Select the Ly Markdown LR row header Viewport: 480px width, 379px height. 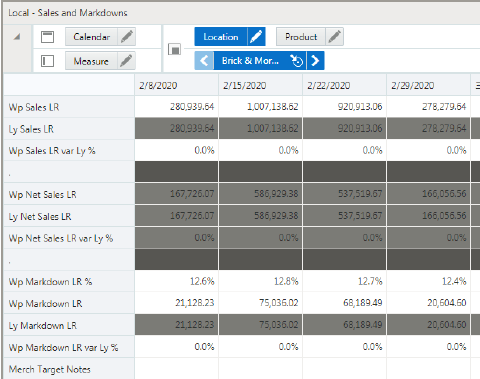click(69, 325)
